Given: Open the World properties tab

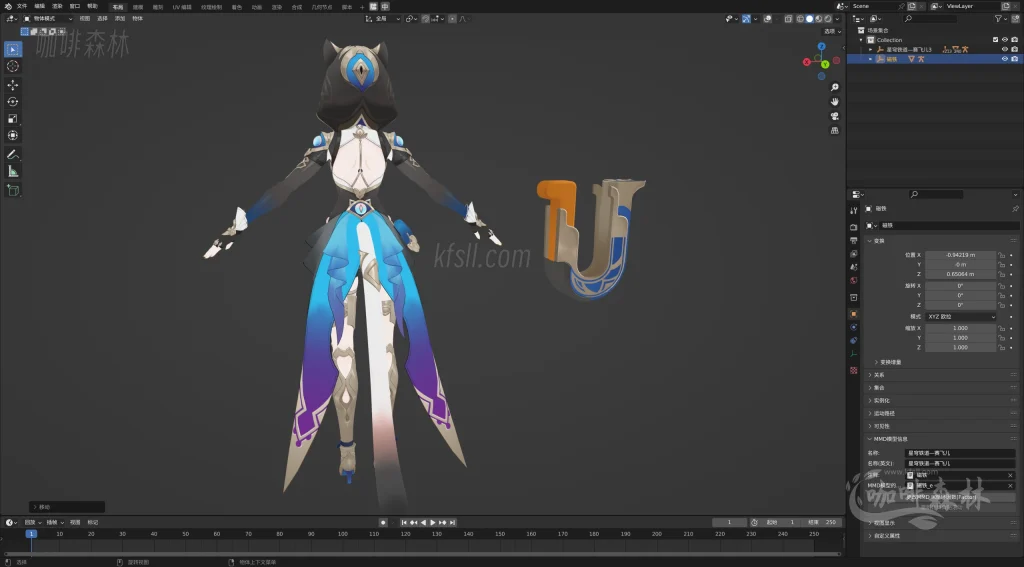Looking at the screenshot, I should [x=854, y=280].
